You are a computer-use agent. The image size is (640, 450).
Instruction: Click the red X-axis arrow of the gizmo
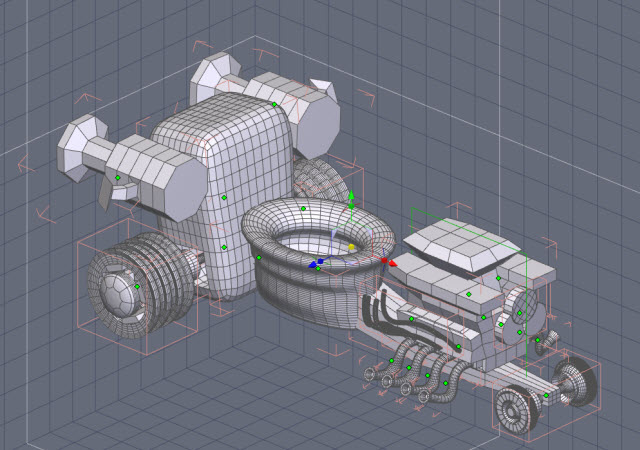tap(393, 264)
